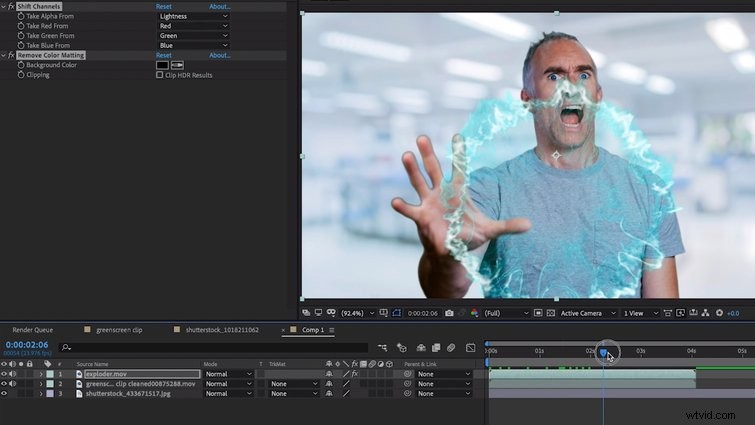Hide the greenscreen clip cleaned layer

(x=4, y=384)
